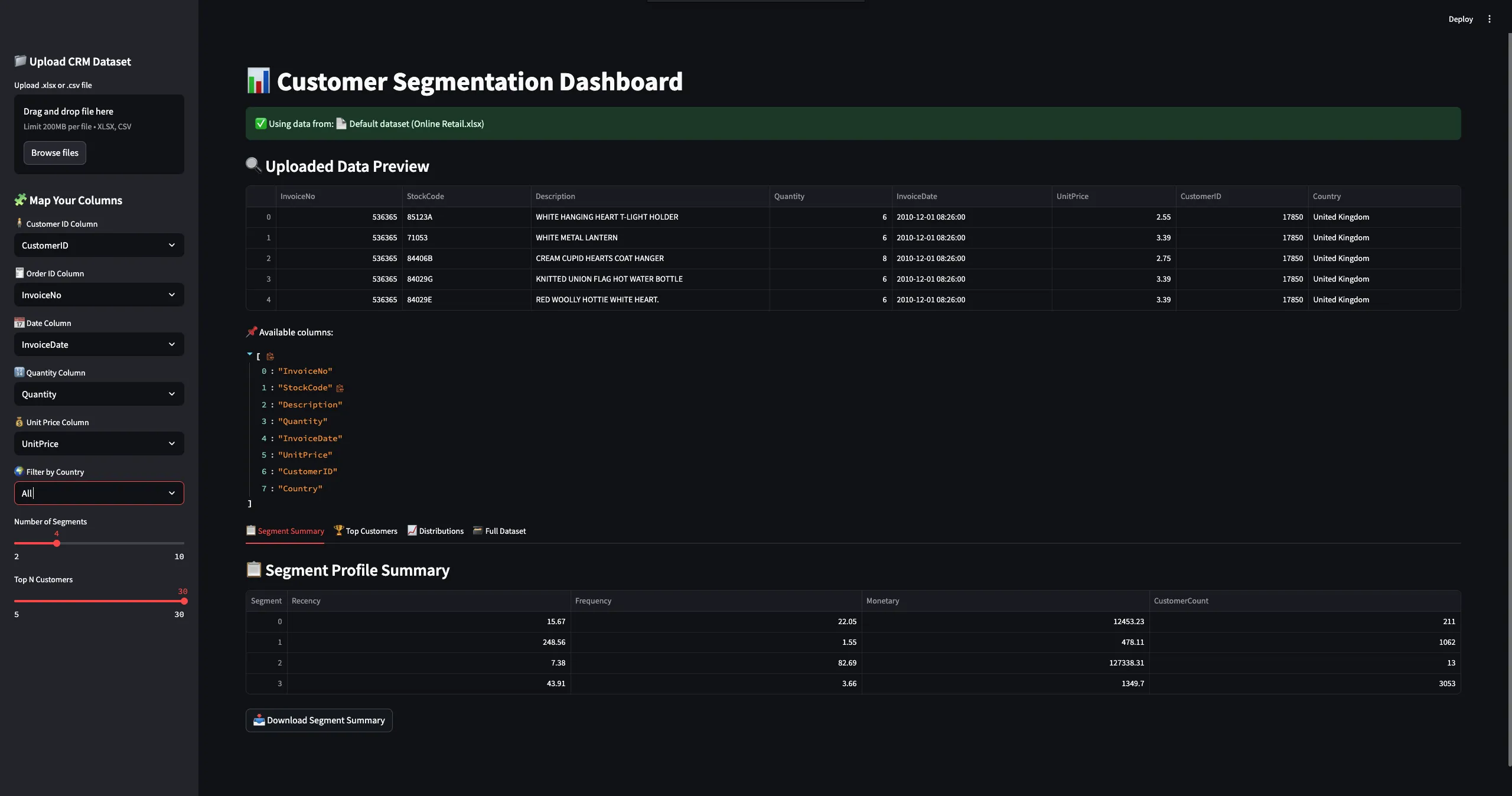Select the Full Dataset tab
The width and height of the screenshot is (1512, 796).
click(x=499, y=531)
